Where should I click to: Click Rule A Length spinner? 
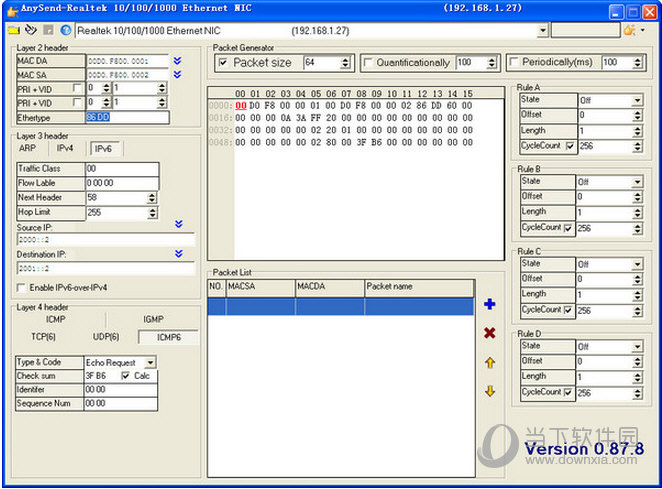(638, 131)
